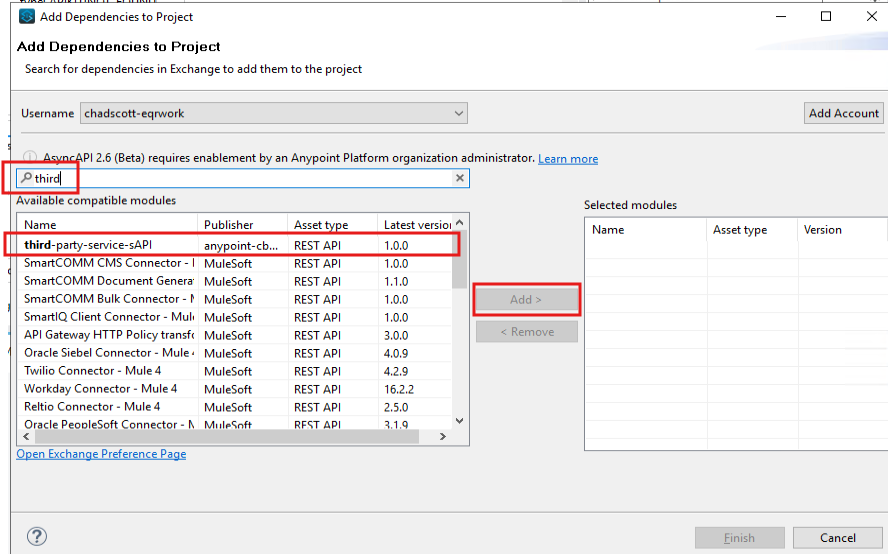Click the Add Account button

(x=843, y=113)
